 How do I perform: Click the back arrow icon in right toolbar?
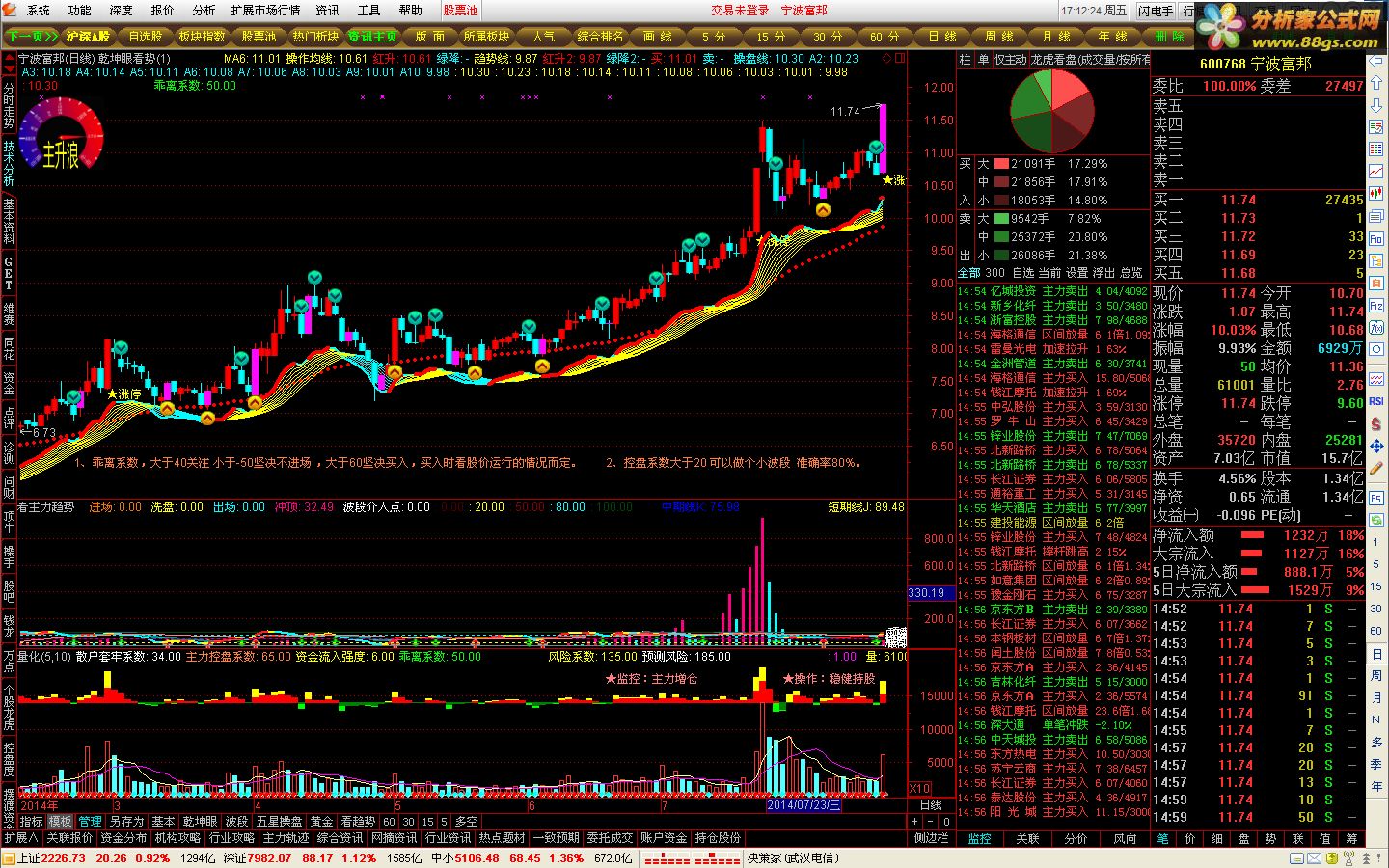point(1376,60)
